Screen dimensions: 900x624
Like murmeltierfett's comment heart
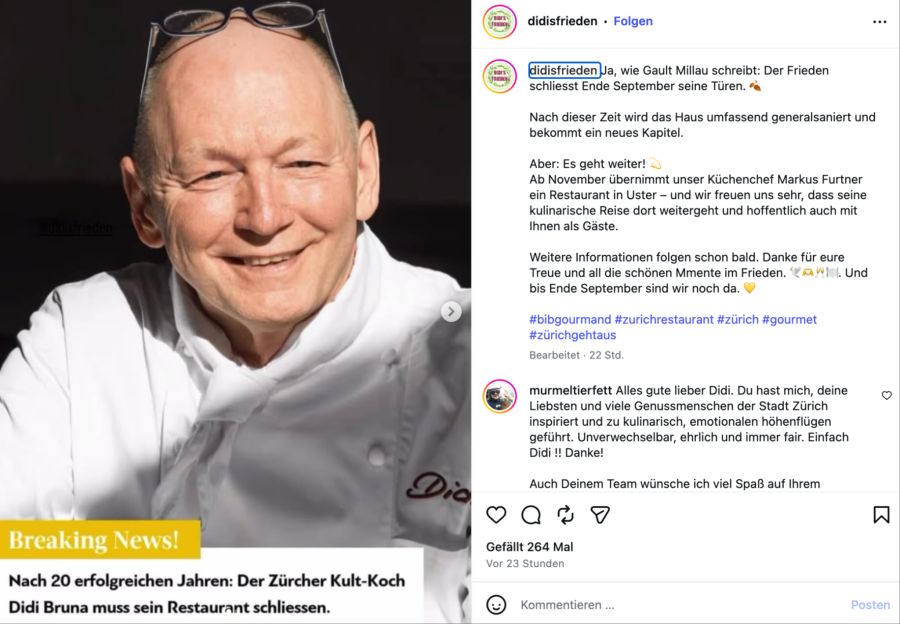click(x=886, y=396)
